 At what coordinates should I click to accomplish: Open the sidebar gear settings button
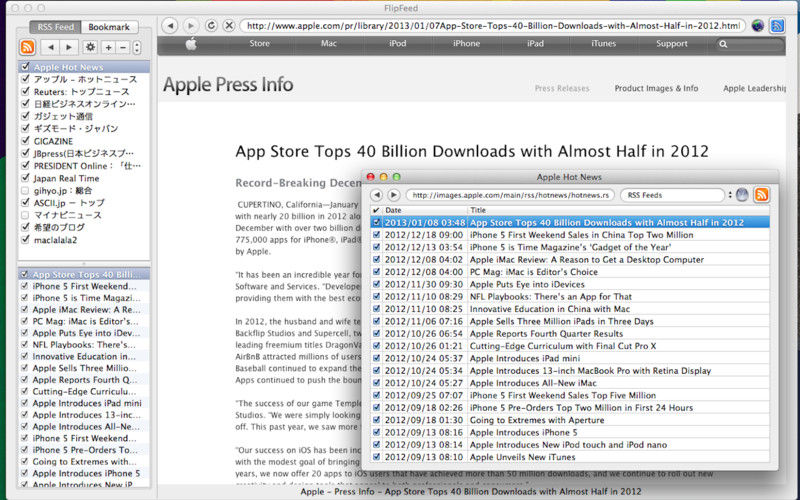90,47
